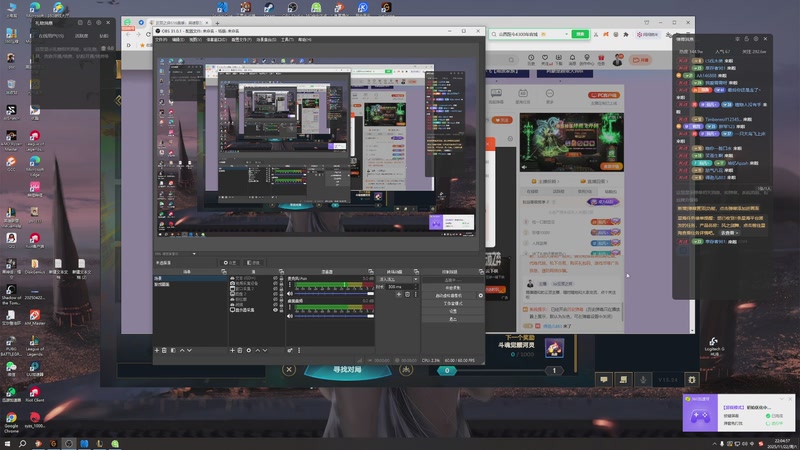Click the 退出 button in OBS controls

point(453,319)
